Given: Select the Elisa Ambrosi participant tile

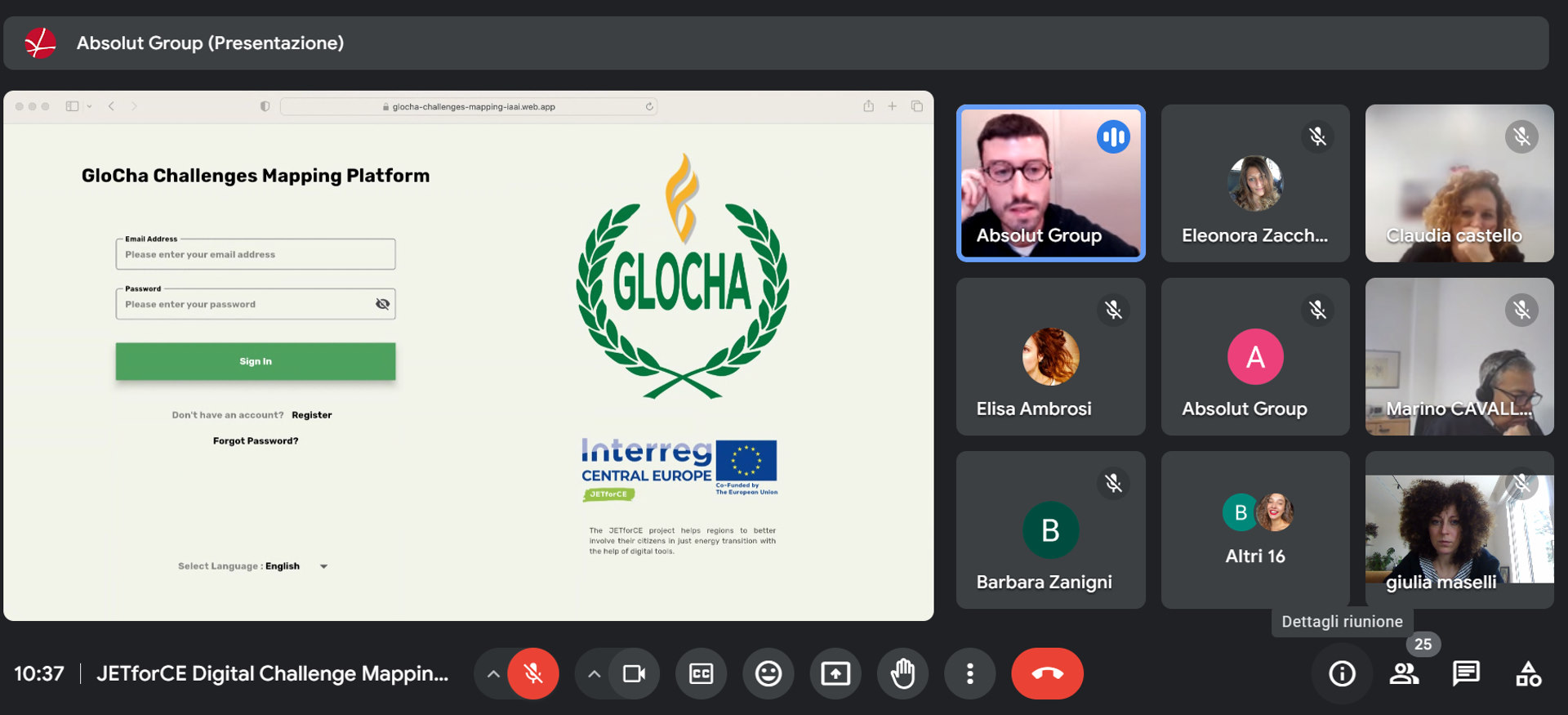Looking at the screenshot, I should point(1051,356).
